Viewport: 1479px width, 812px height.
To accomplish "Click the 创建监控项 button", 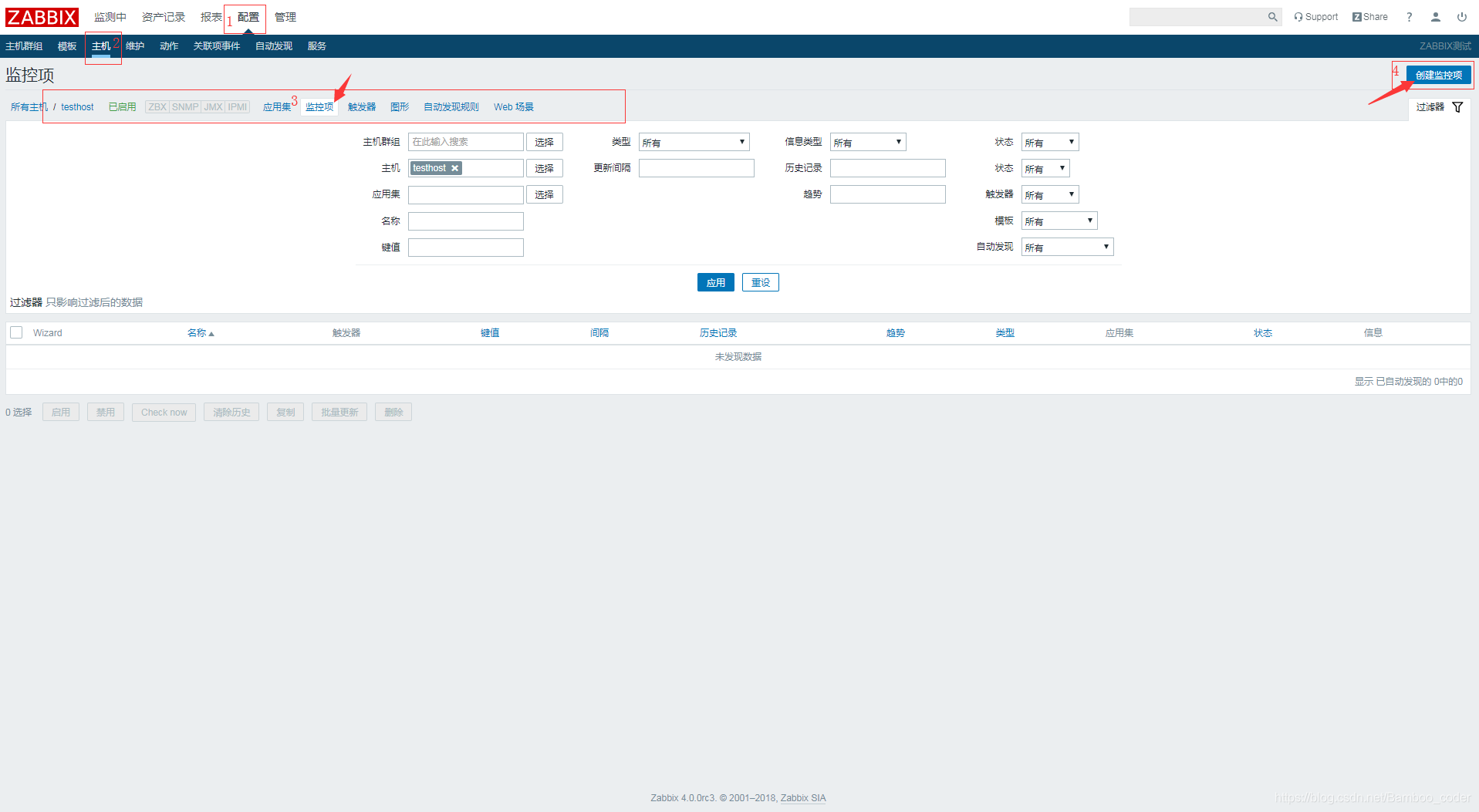I will click(1439, 75).
